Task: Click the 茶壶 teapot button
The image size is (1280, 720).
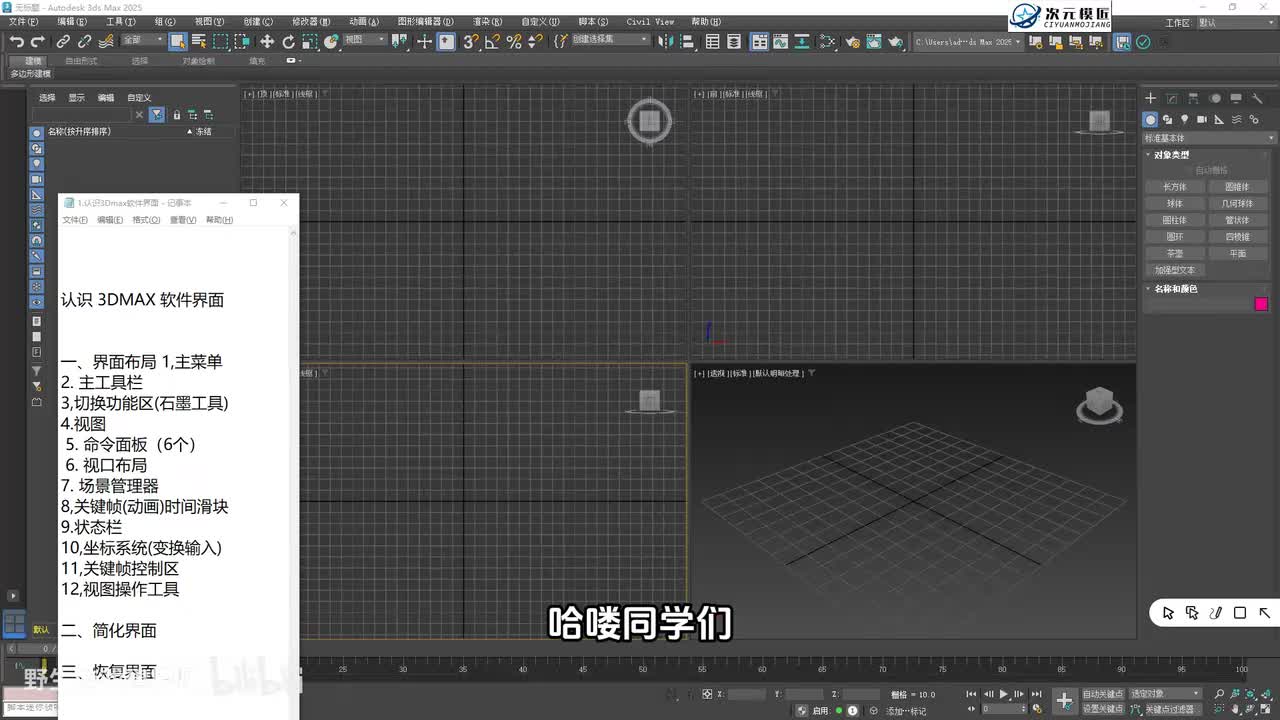Action: coord(1175,254)
